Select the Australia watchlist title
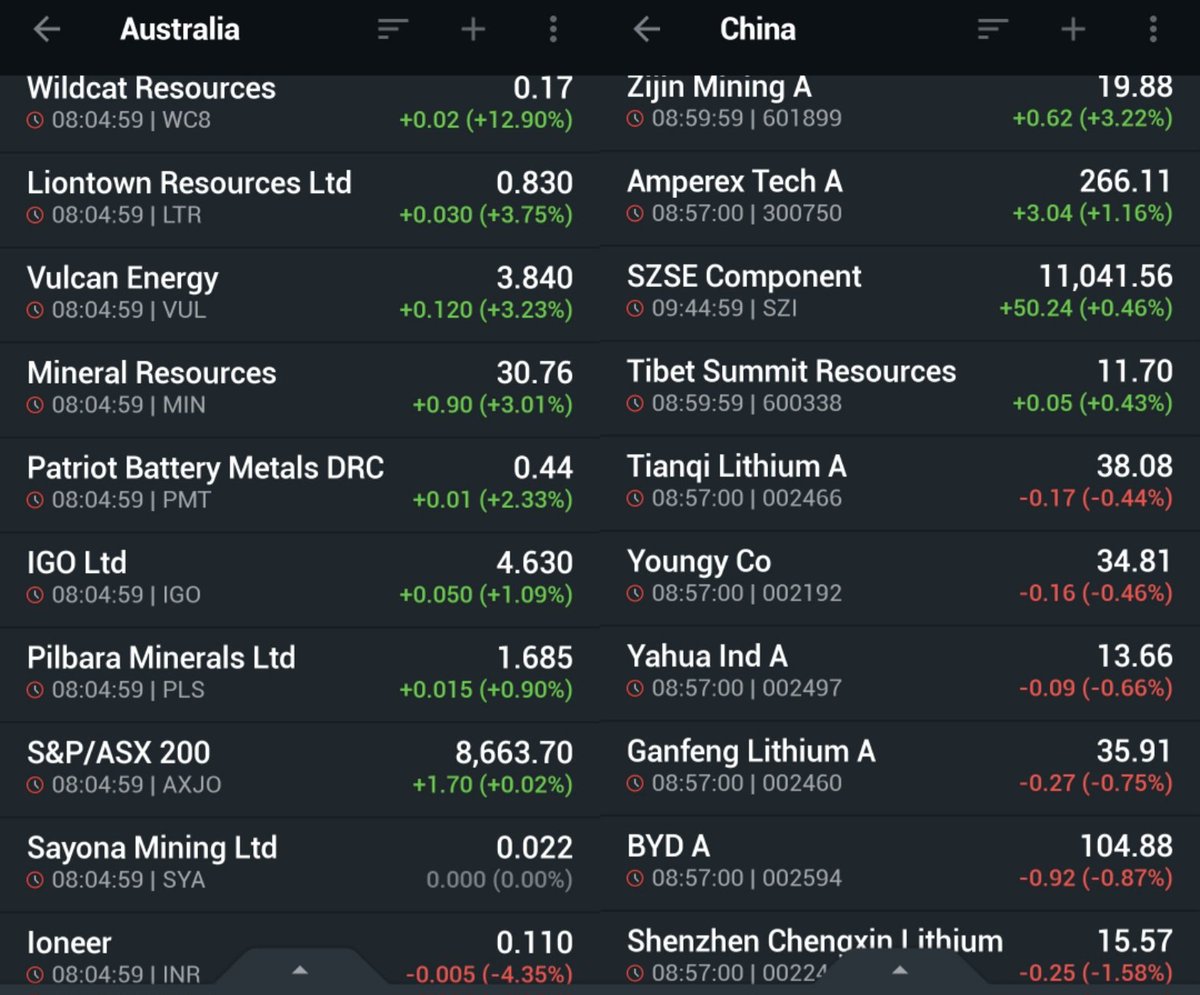 (x=179, y=29)
